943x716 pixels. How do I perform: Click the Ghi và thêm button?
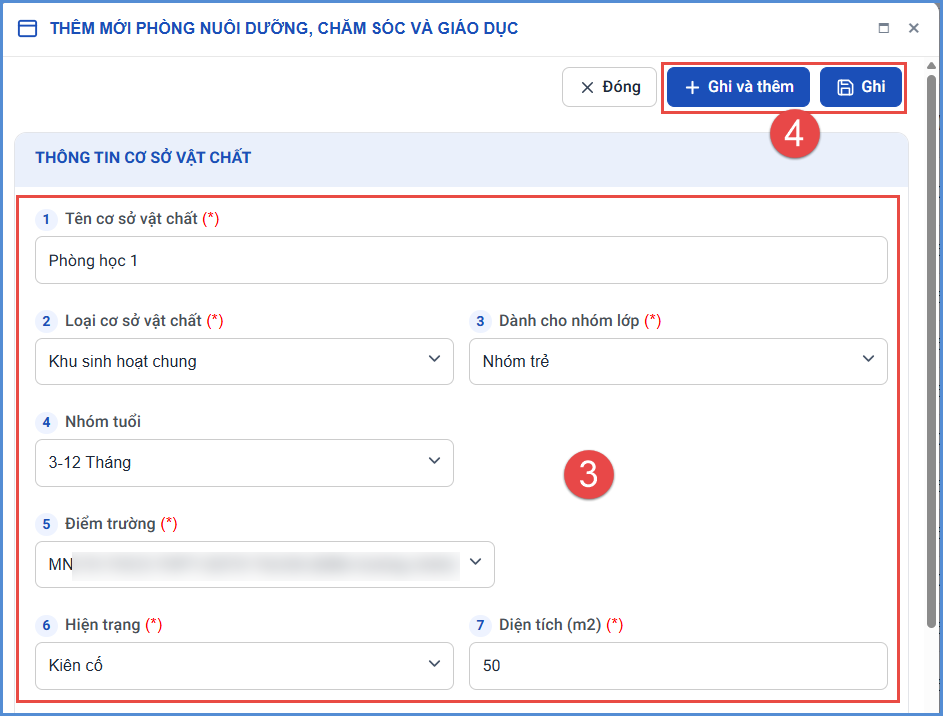[739, 87]
